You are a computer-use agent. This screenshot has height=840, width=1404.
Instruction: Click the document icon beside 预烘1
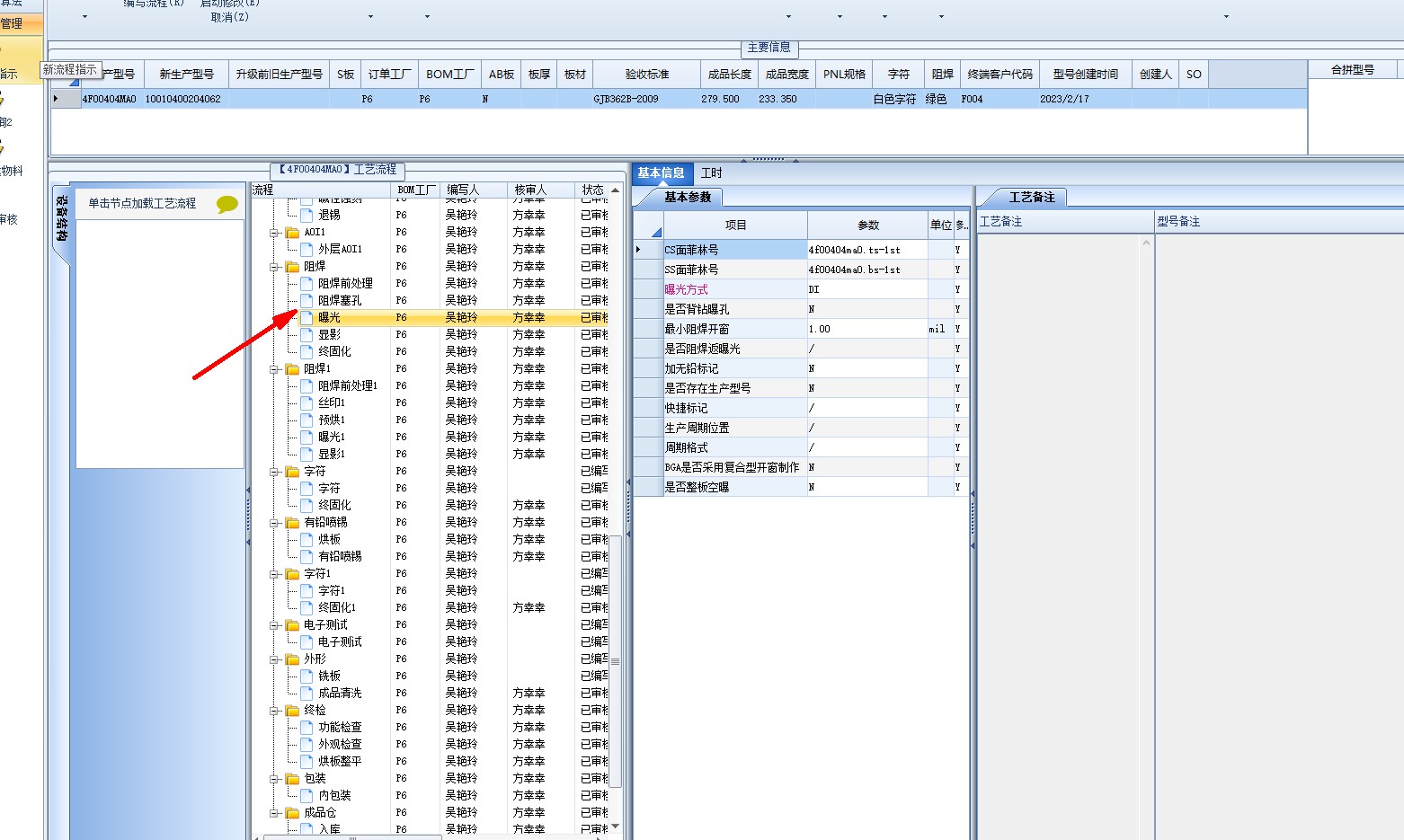tap(307, 420)
